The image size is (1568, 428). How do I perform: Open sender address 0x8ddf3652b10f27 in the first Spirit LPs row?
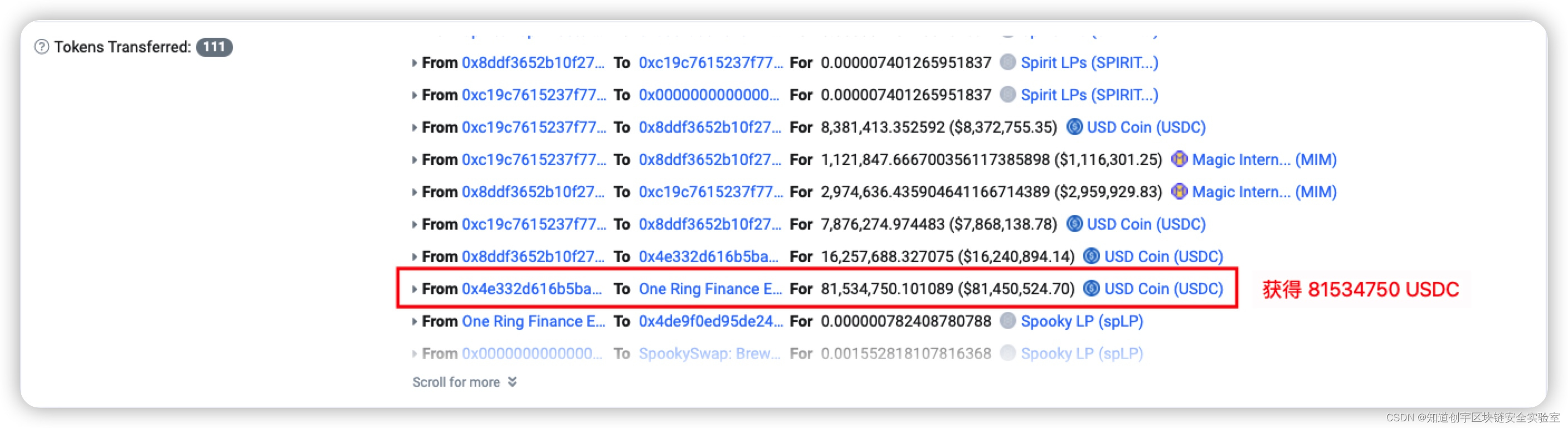tap(533, 63)
